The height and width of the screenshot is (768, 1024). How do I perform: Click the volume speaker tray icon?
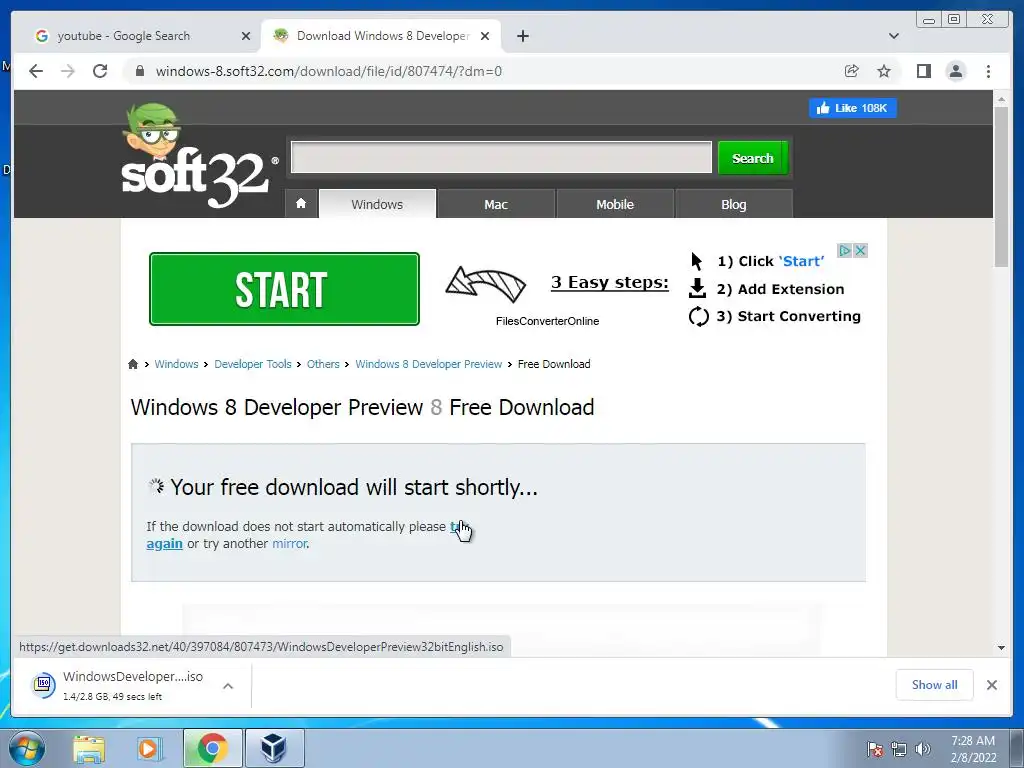tap(922, 748)
